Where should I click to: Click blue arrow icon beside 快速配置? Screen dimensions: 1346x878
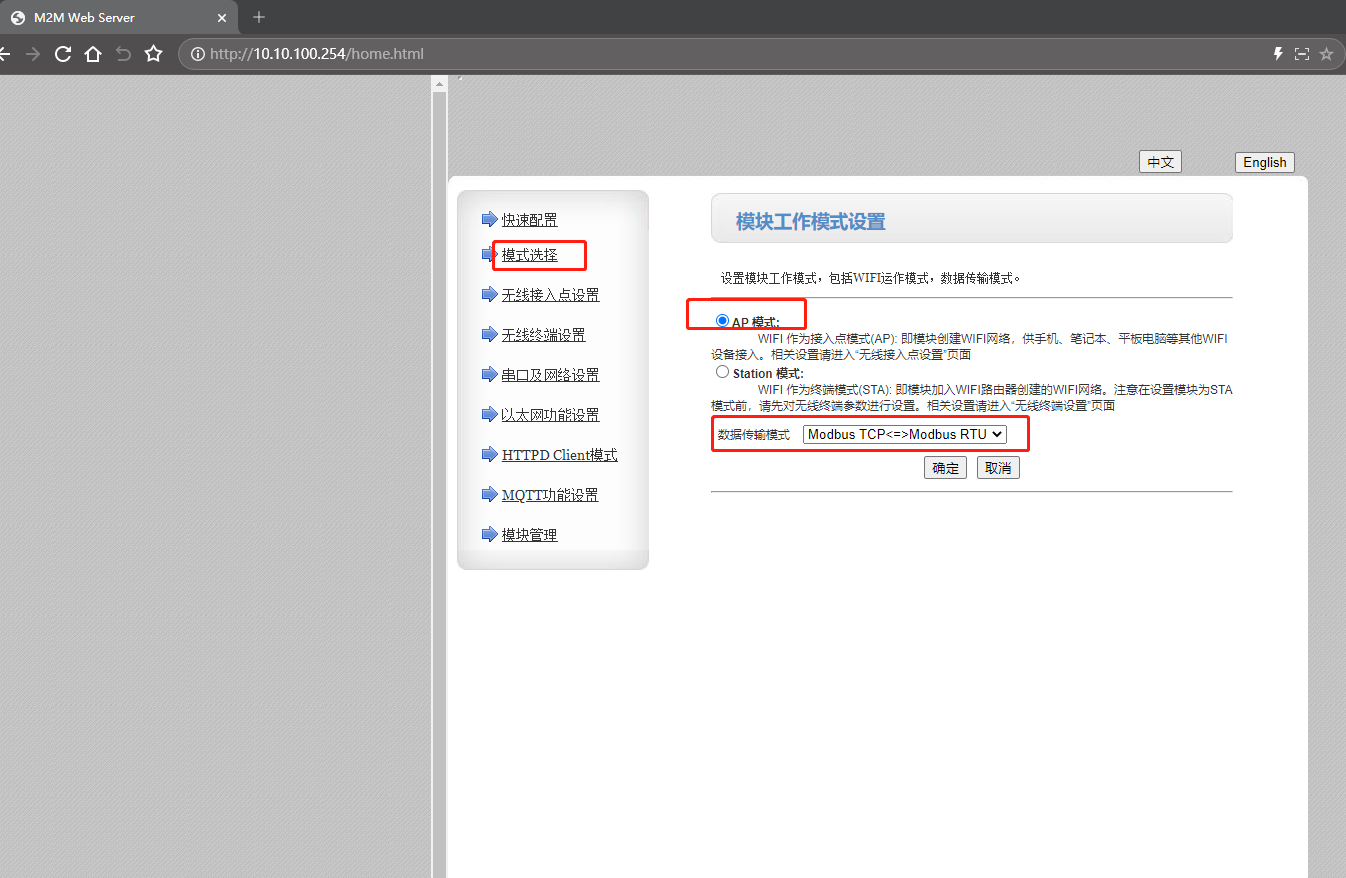[489, 219]
